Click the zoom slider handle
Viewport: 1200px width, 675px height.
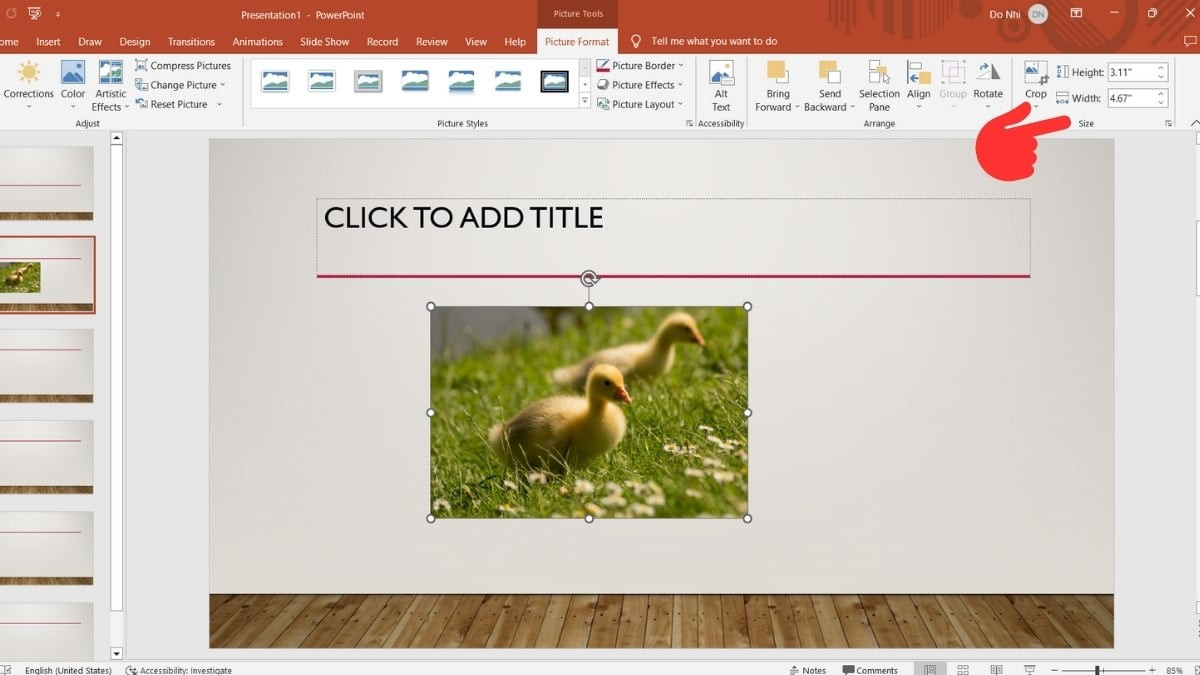[1097, 670]
